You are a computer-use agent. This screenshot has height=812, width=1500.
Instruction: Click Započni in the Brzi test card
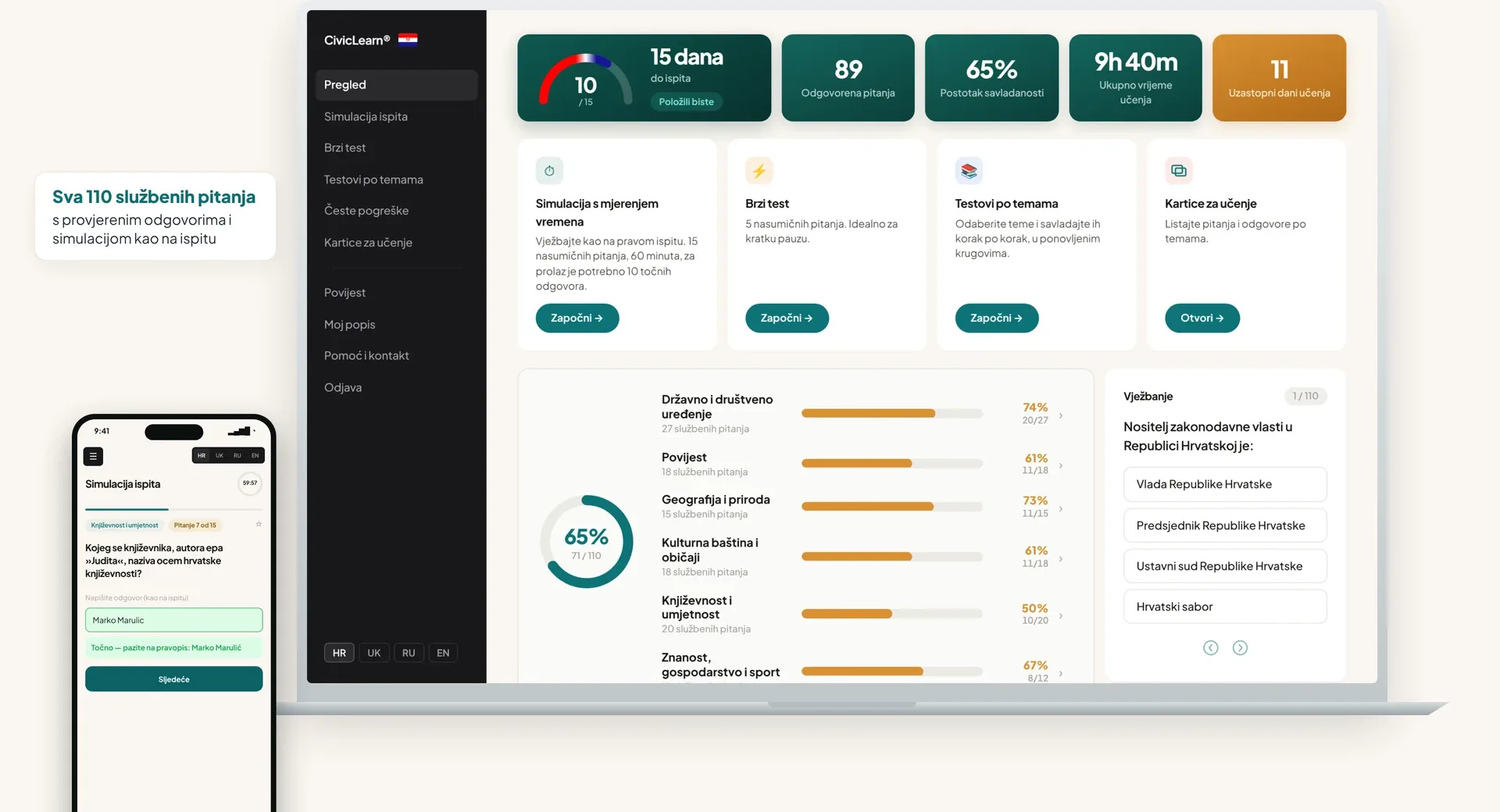787,318
